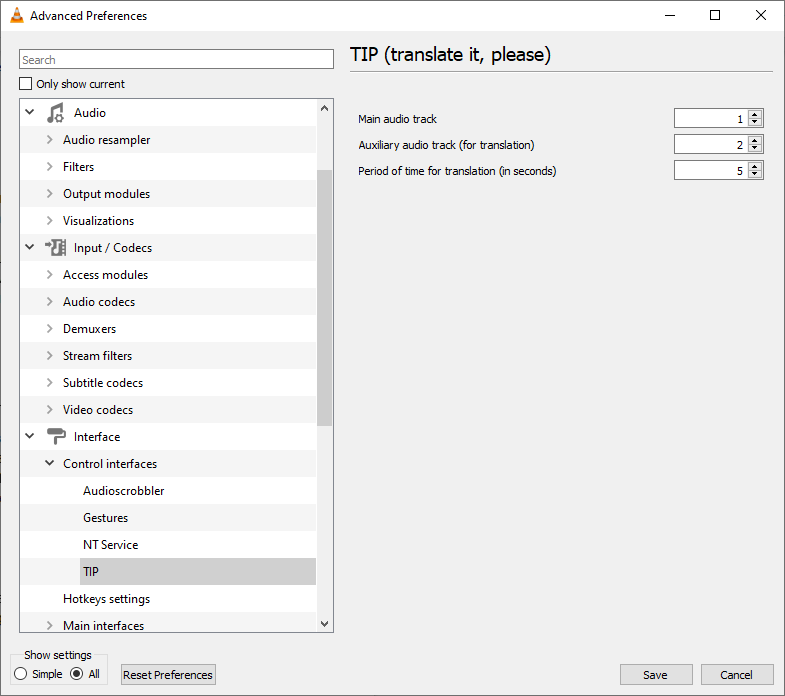Click the preferences tree scrollbar thumb

[x=324, y=297]
